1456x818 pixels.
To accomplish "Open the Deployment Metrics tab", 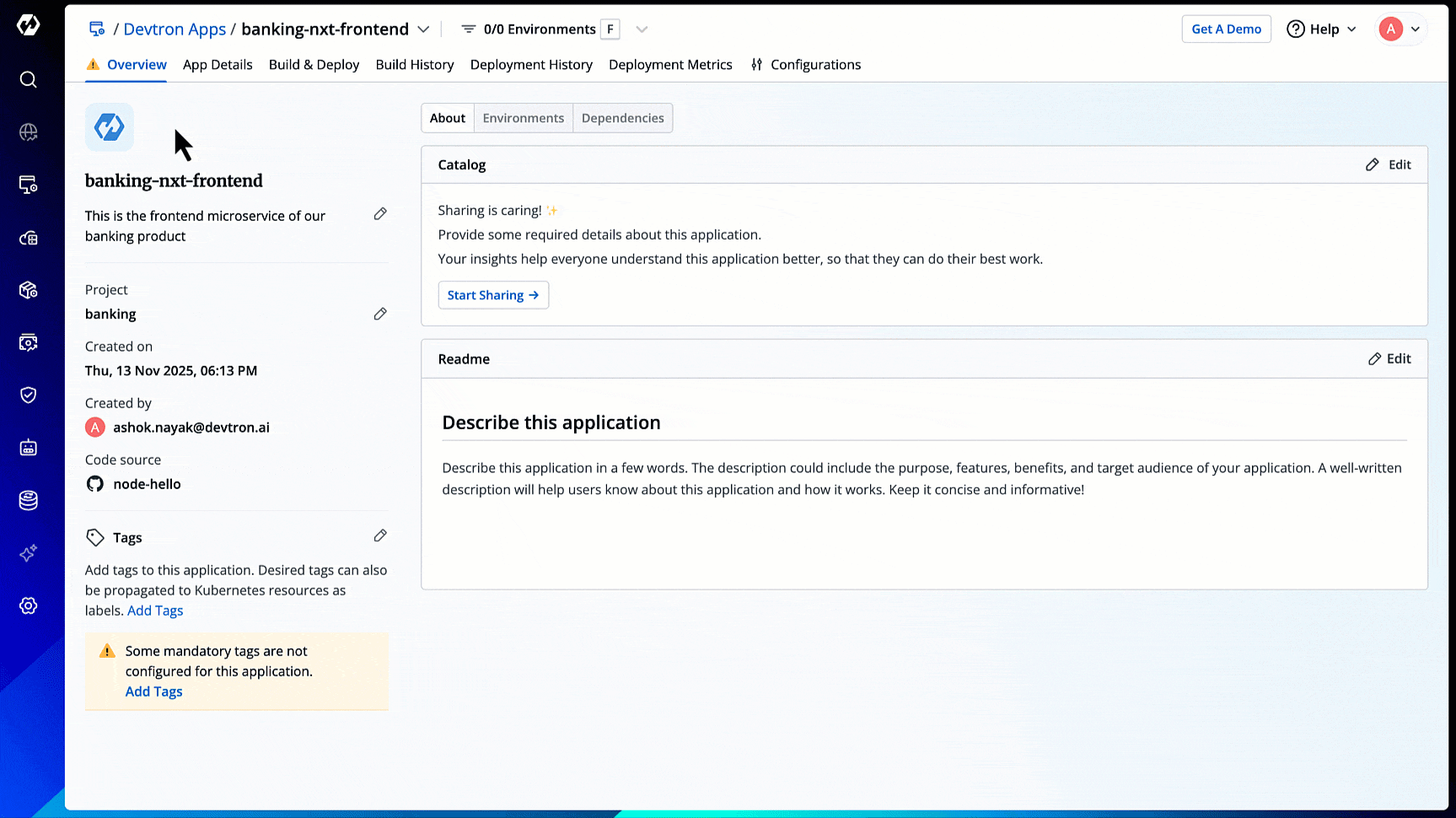I will pyautogui.click(x=670, y=65).
